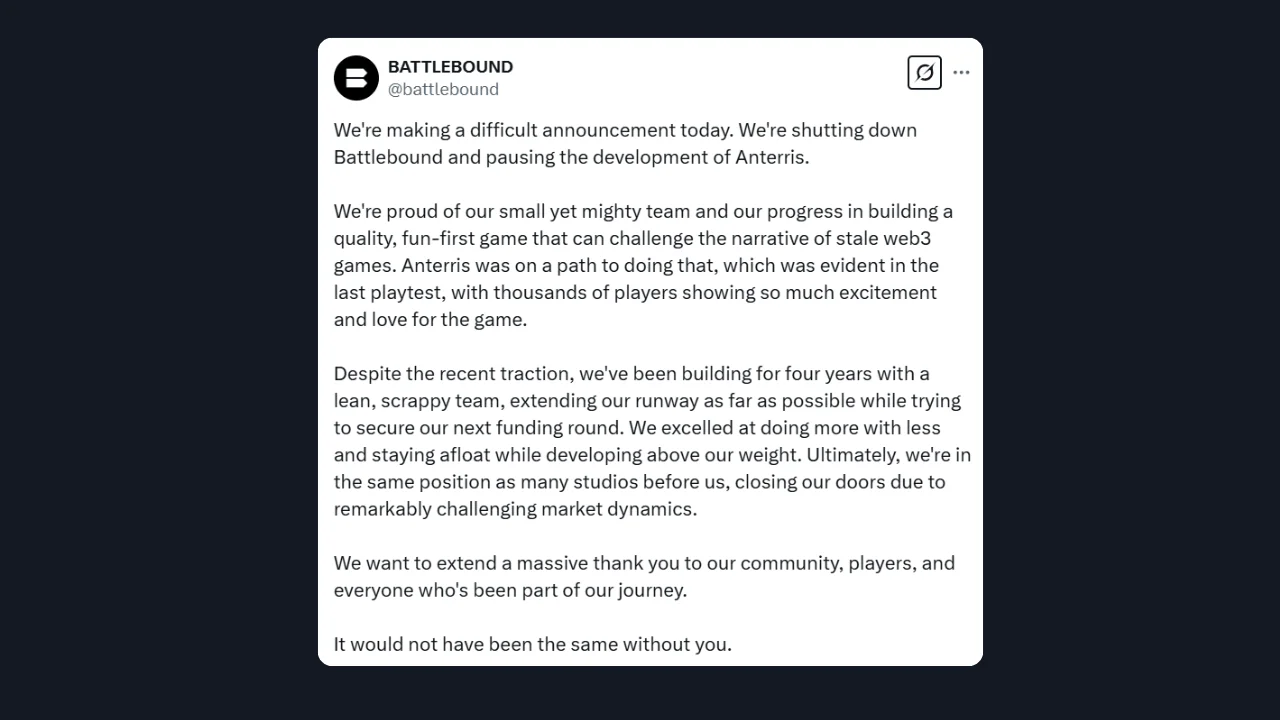This screenshot has height=720, width=1280.
Task: Open the Battlebound profile avatar
Action: click(x=356, y=77)
